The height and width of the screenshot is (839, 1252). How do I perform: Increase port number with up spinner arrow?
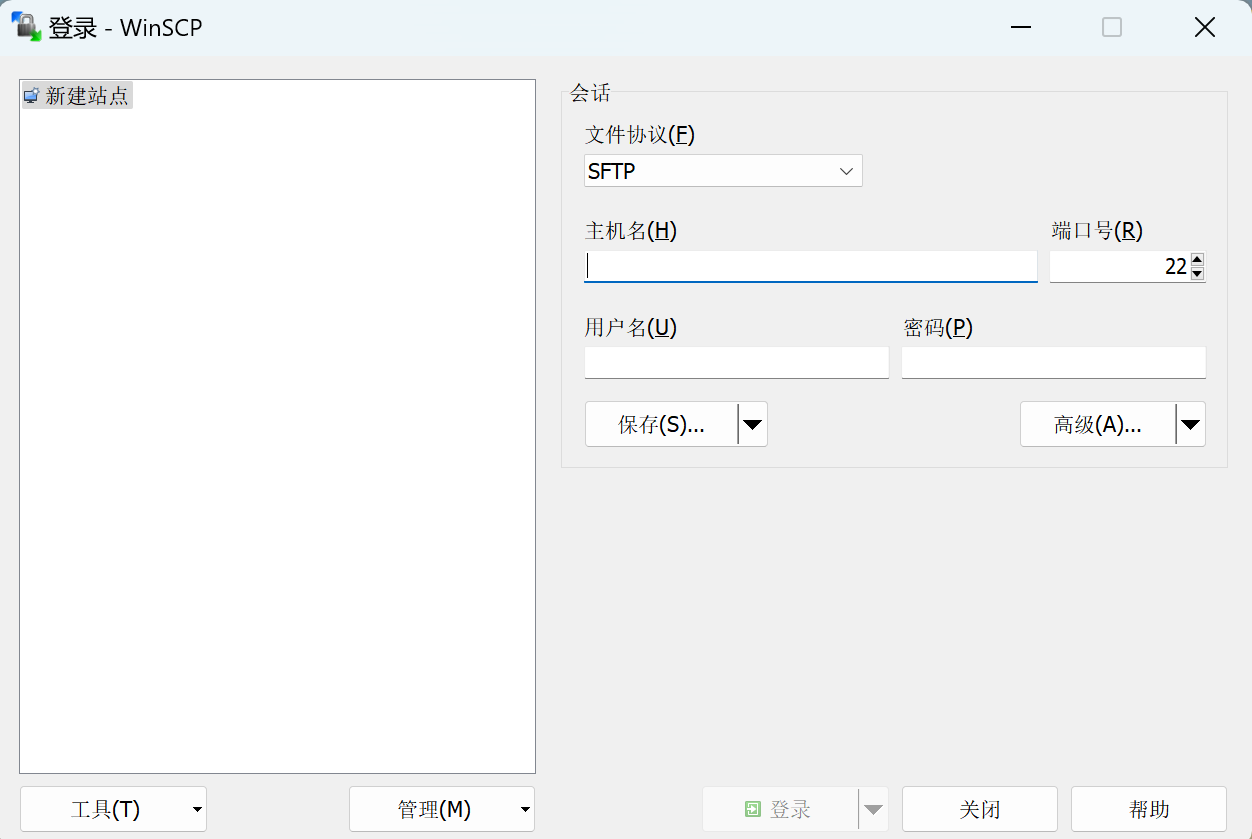tap(1198, 260)
